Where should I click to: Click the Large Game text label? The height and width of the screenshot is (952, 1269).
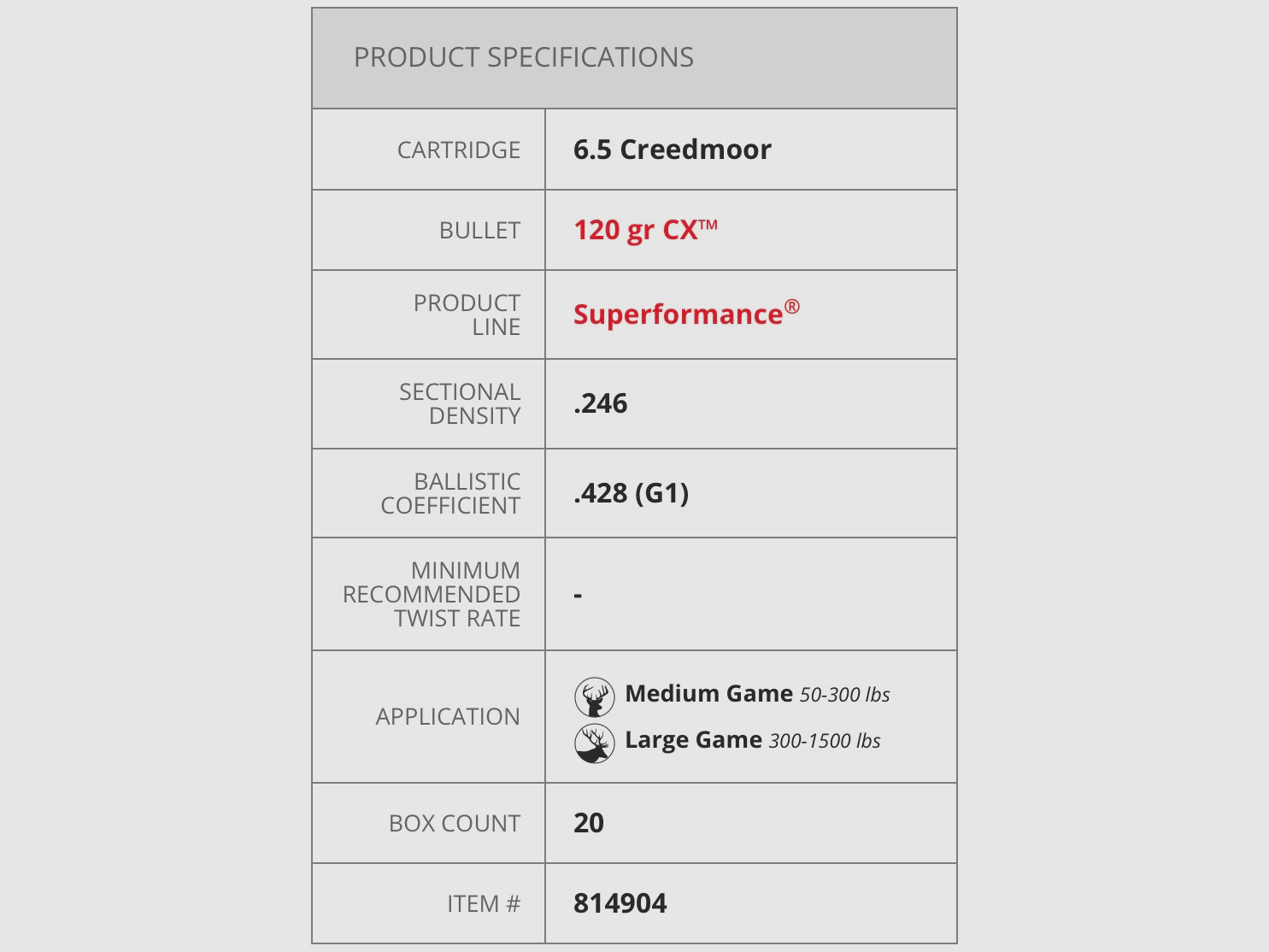[693, 740]
